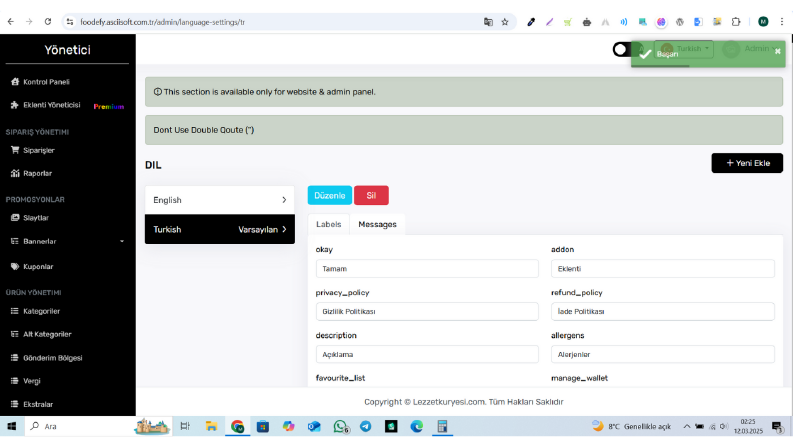Open Siparişler cart icon
The width and height of the screenshot is (793, 446).
coord(15,150)
